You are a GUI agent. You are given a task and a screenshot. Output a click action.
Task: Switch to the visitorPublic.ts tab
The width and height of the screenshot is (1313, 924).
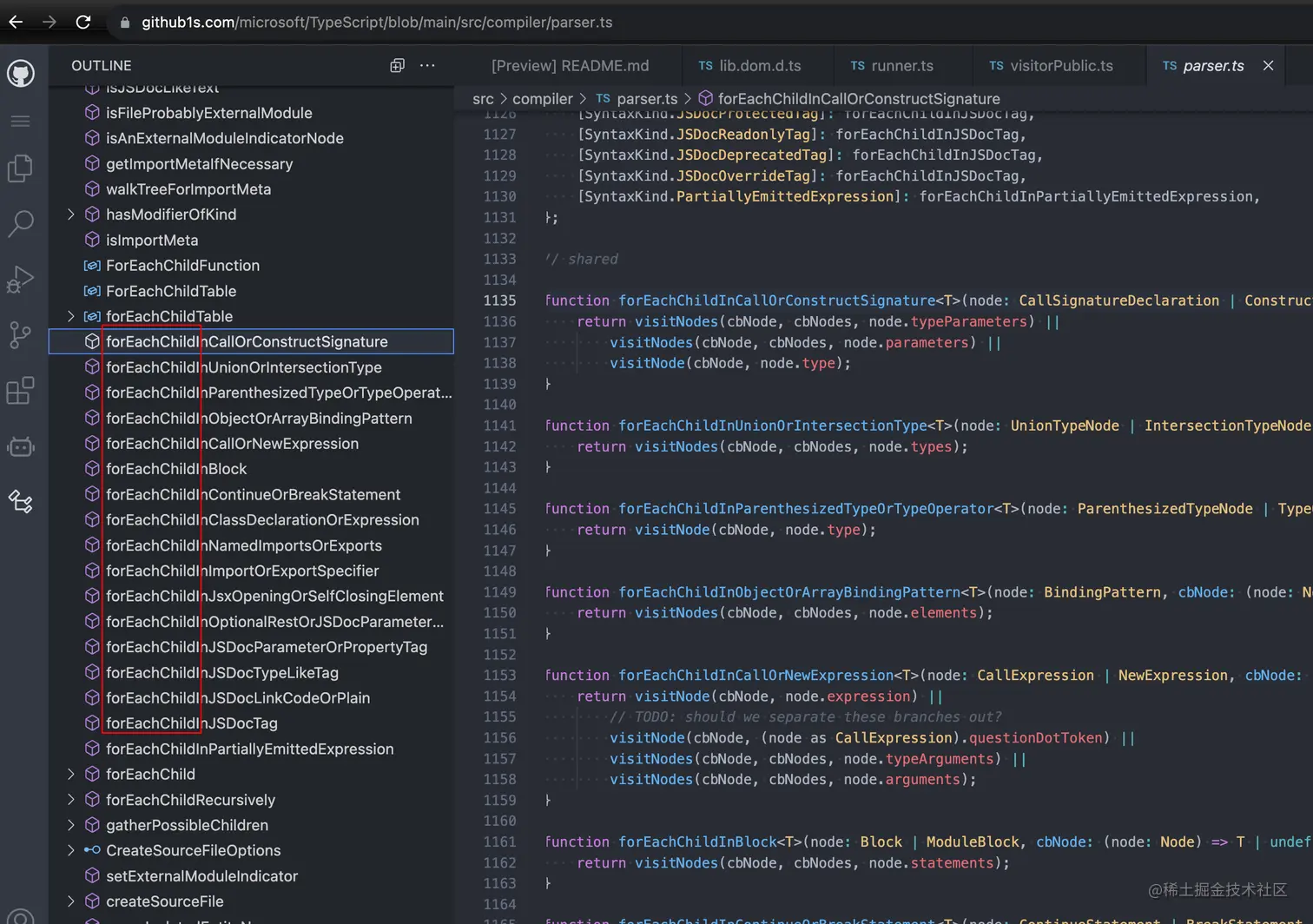pos(1051,66)
